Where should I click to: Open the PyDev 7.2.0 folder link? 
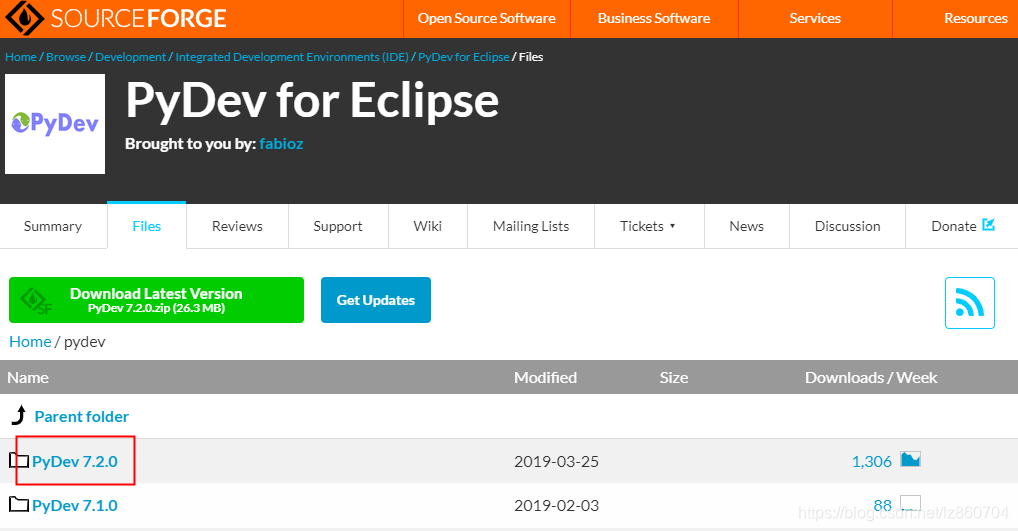75,462
